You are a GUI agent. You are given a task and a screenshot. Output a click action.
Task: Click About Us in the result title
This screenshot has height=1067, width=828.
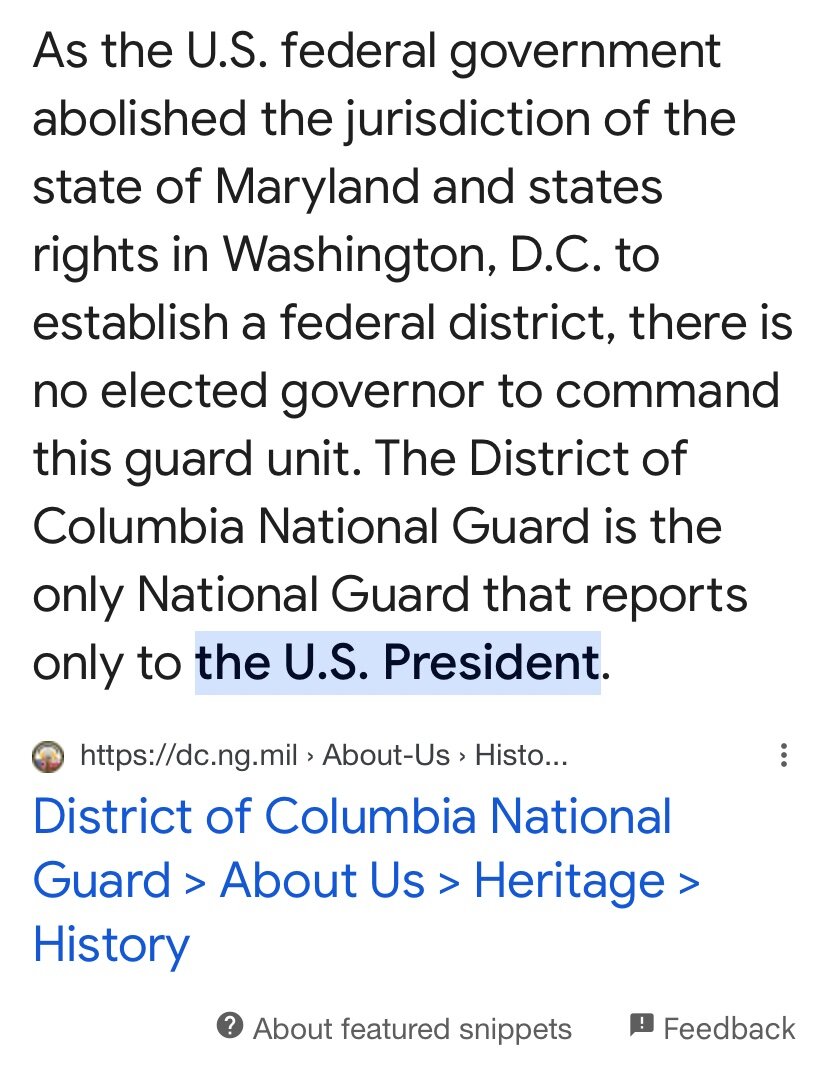coord(322,881)
